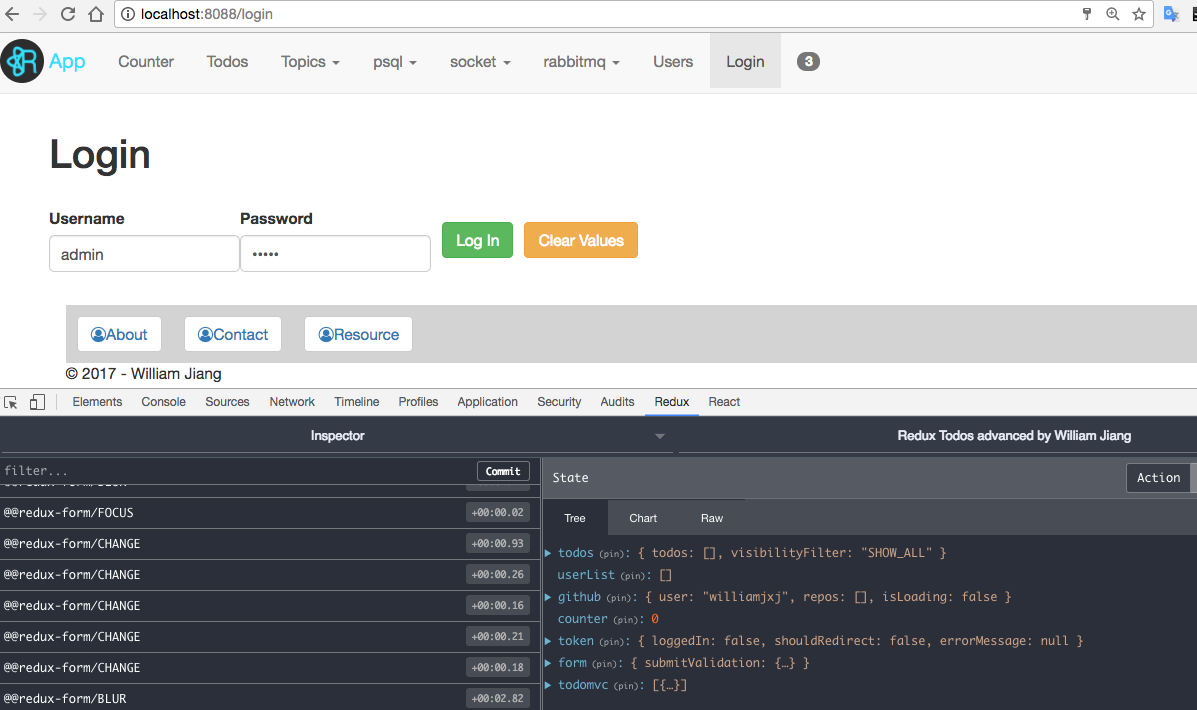Click the user icon on Contact button
Screen dimensions: 1197x710
click(x=205, y=334)
